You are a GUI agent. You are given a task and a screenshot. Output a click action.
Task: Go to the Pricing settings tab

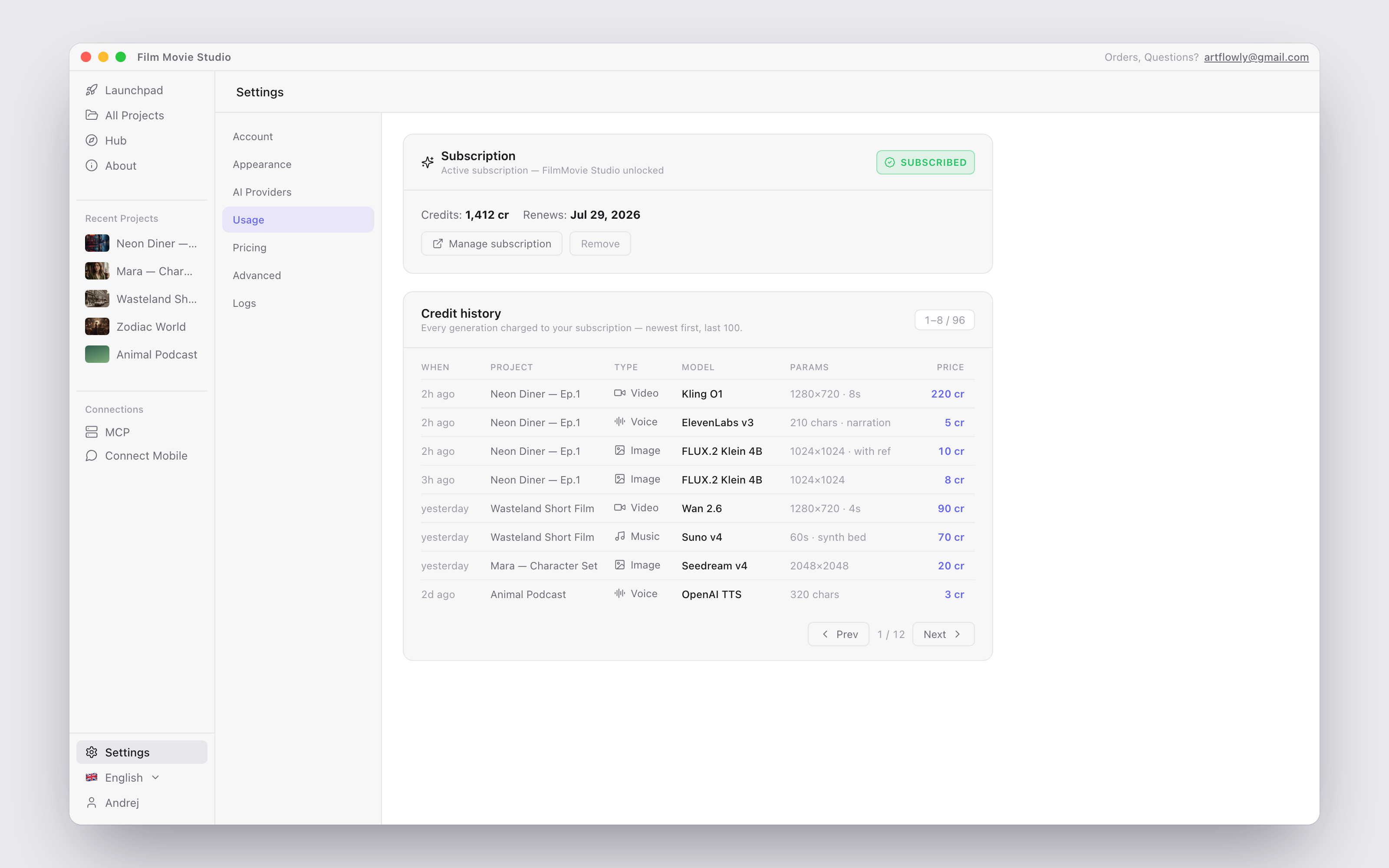click(298, 247)
